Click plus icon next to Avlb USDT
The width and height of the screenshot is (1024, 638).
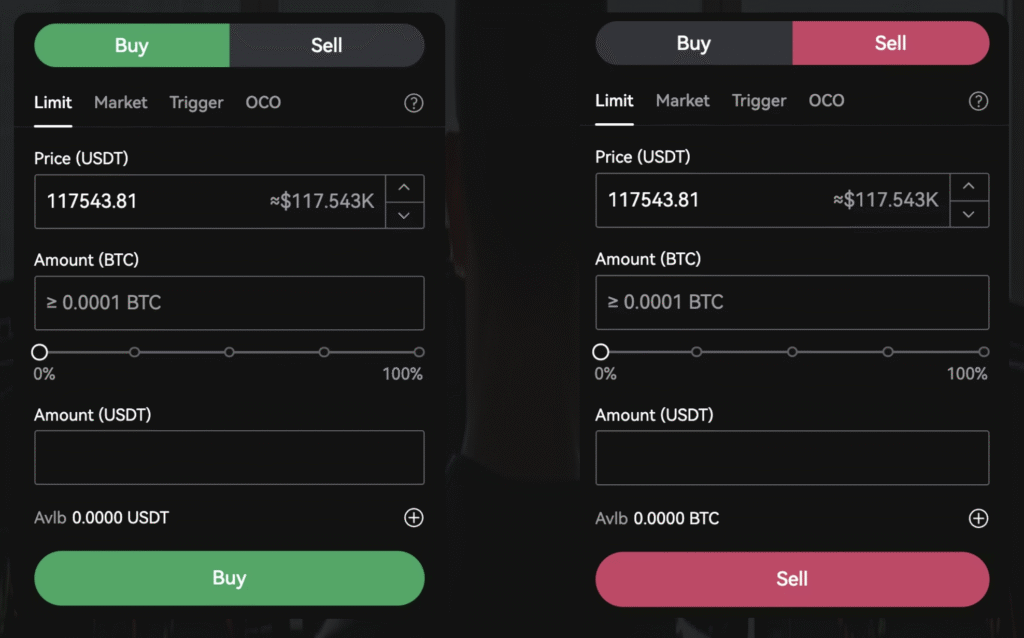413,518
